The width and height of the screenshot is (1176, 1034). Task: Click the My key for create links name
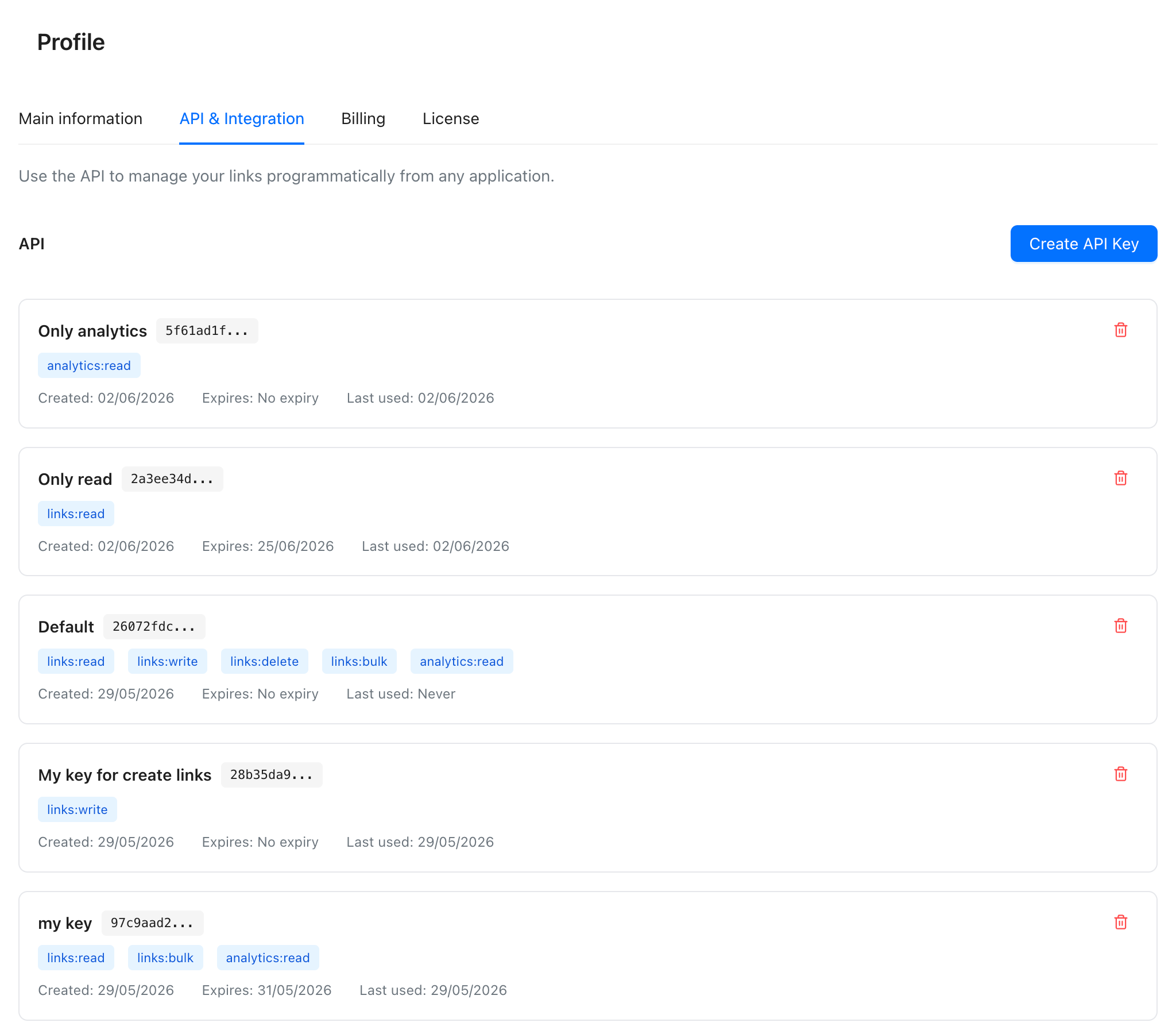[x=125, y=775]
